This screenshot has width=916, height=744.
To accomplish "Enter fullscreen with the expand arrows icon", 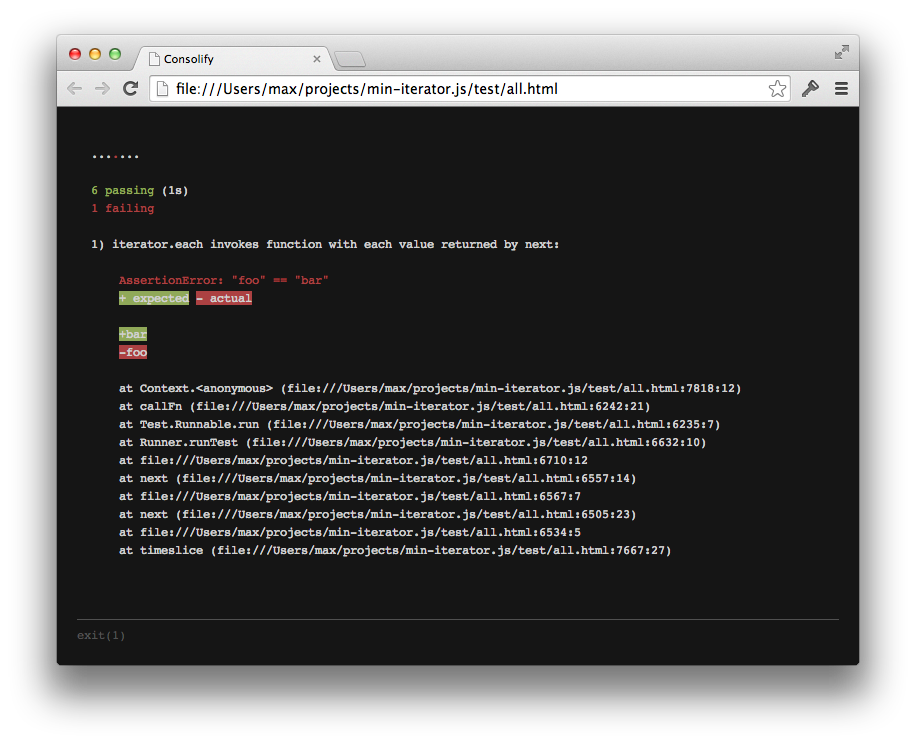I will click(x=842, y=52).
